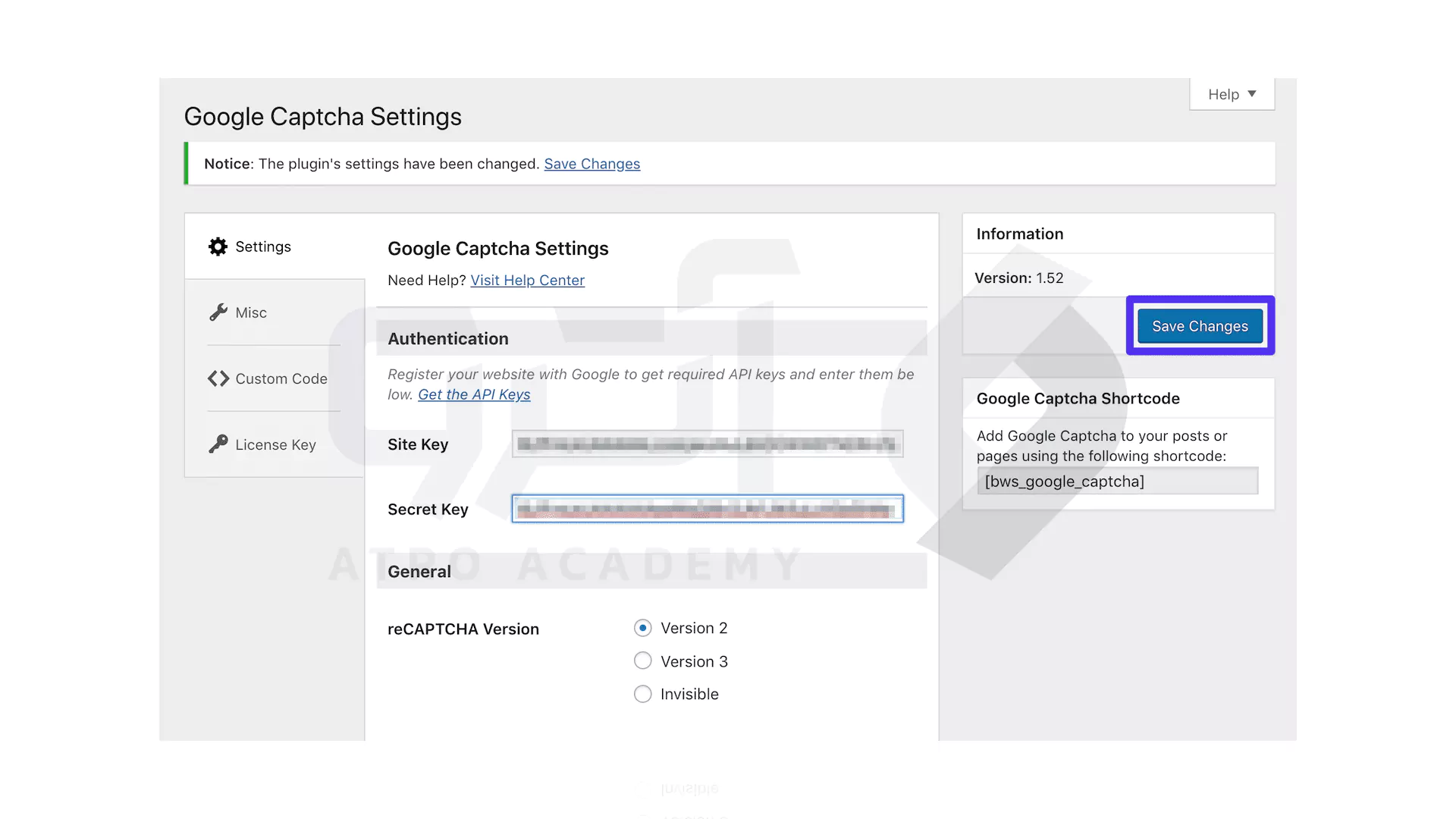Open the Settings tab
Screen dimensions: 1456x819
point(275,246)
